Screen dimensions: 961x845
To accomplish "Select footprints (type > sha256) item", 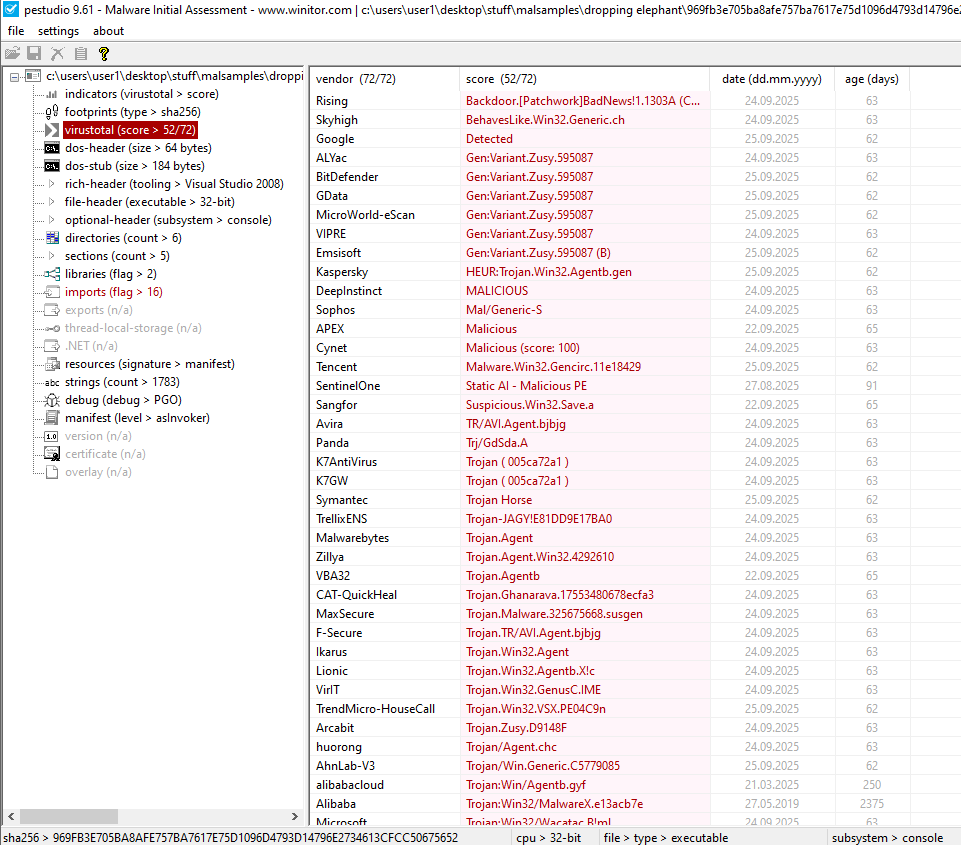I will click(132, 112).
